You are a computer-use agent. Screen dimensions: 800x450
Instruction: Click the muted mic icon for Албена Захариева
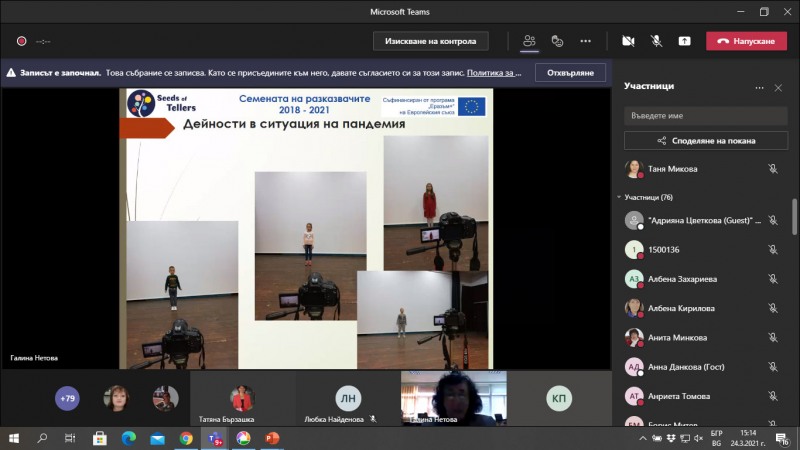773,279
